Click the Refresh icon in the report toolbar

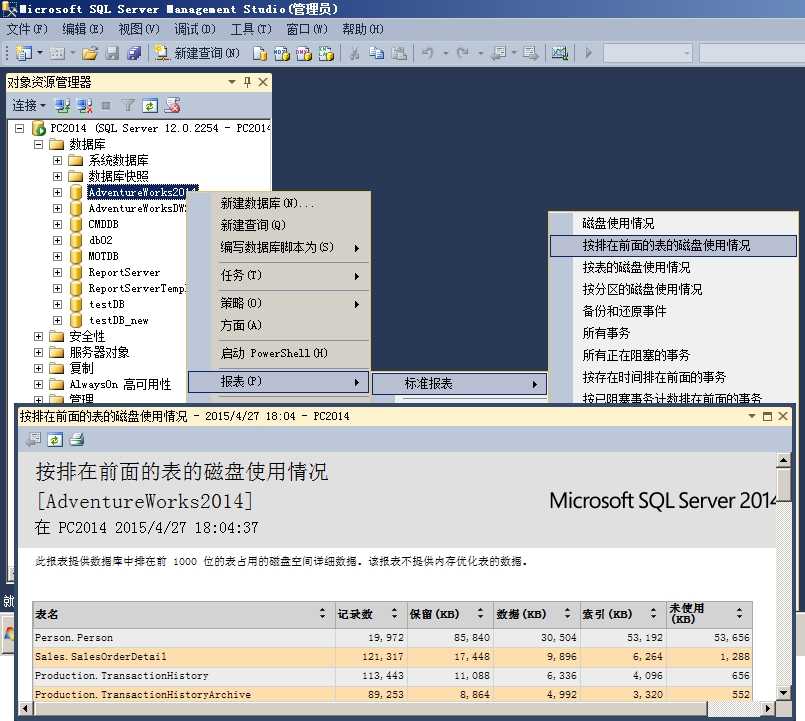click(55, 440)
